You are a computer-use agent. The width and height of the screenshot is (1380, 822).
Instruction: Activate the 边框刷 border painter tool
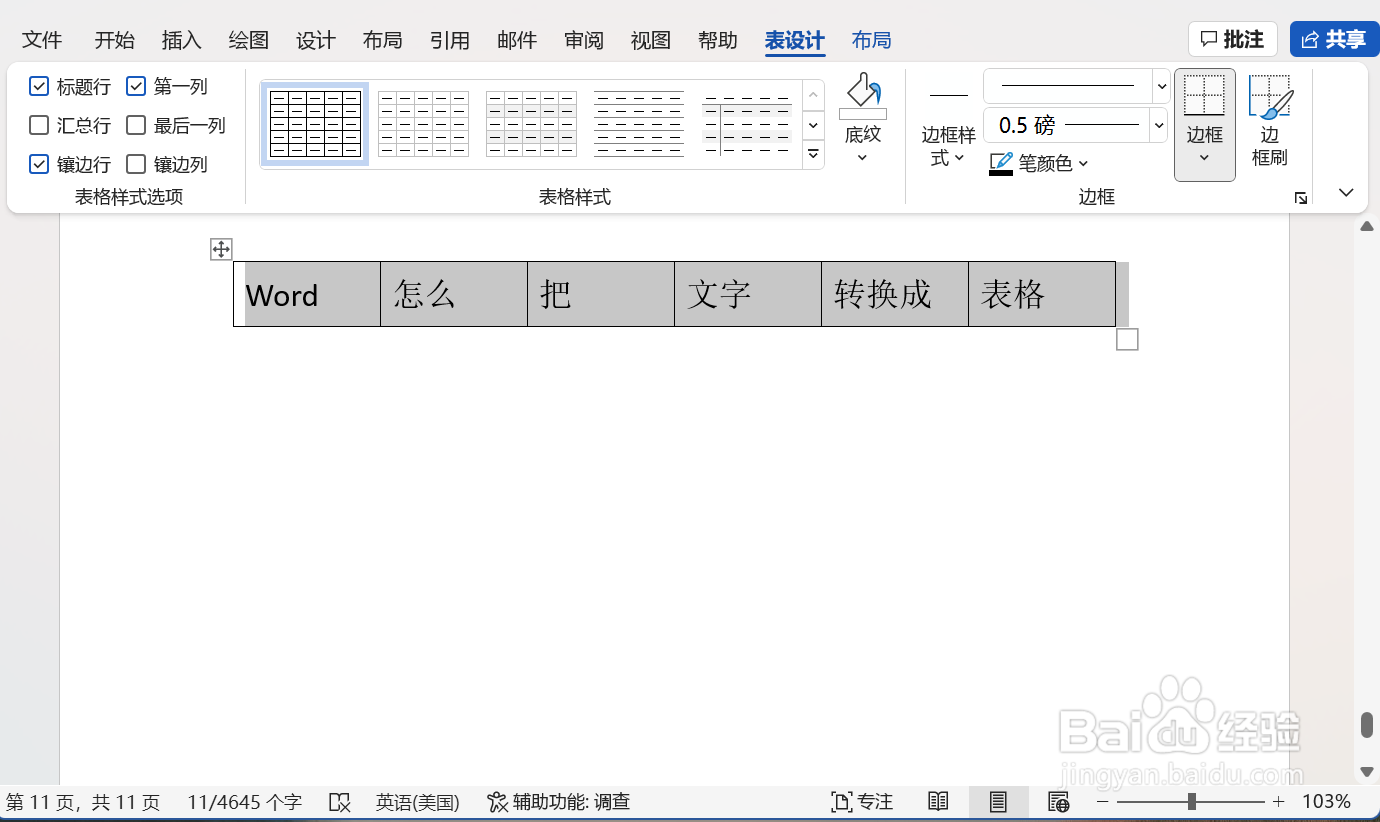point(1270,121)
